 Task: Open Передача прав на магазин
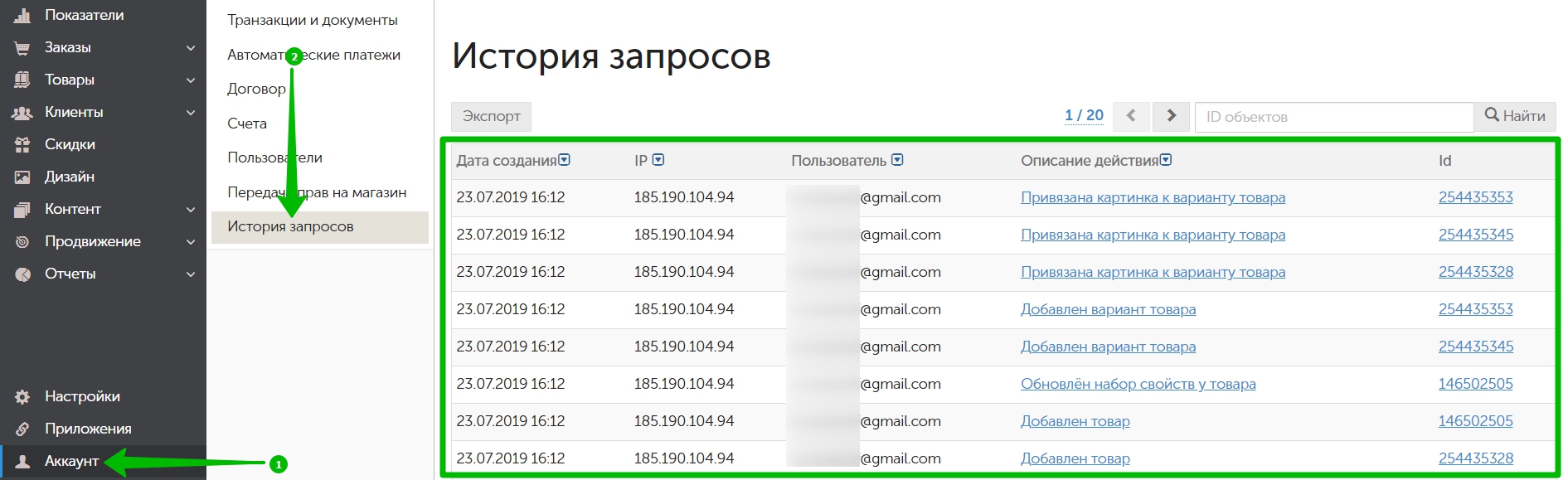point(317,192)
